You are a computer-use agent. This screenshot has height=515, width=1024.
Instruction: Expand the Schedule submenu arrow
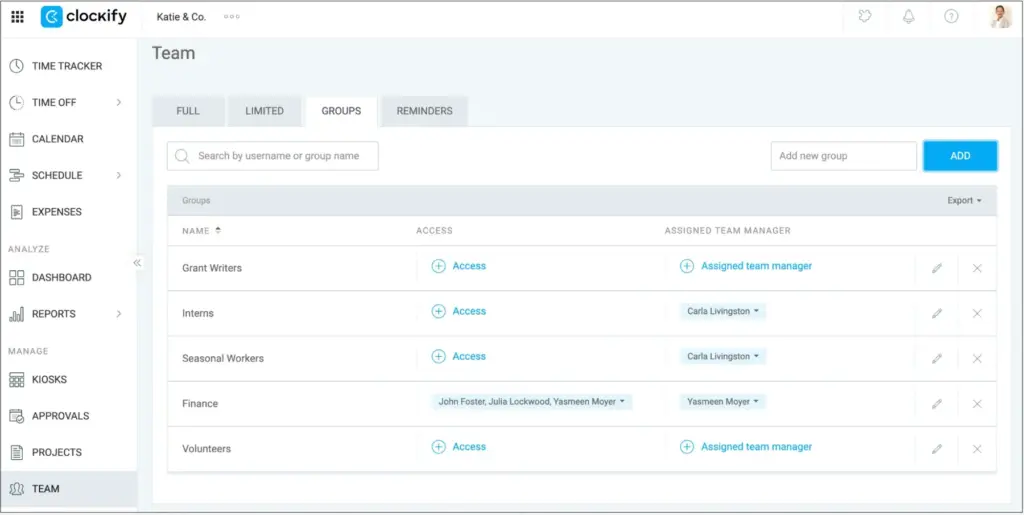(x=119, y=176)
